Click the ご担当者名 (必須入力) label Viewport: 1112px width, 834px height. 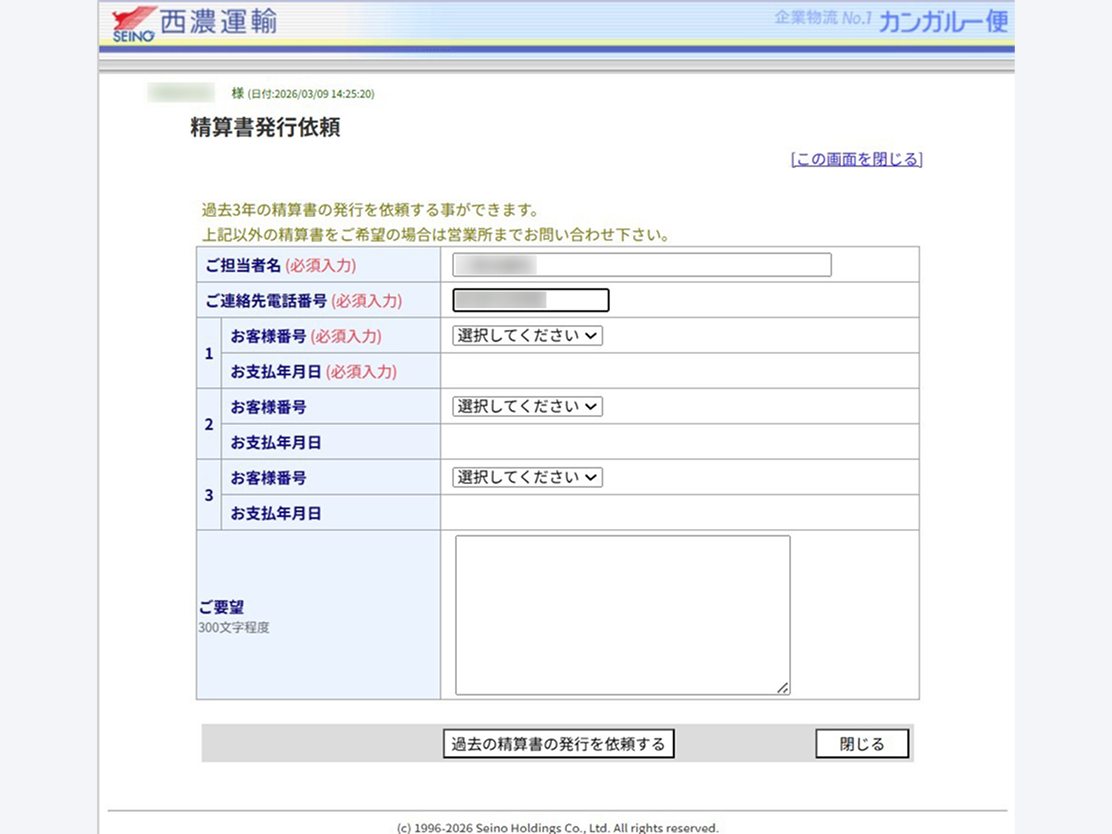tap(281, 265)
